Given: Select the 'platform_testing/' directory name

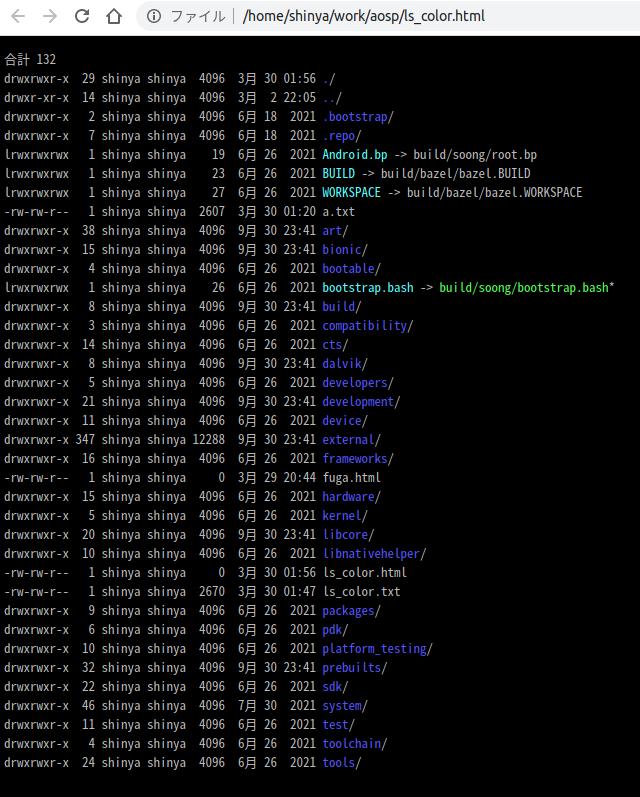Looking at the screenshot, I should [377, 649].
